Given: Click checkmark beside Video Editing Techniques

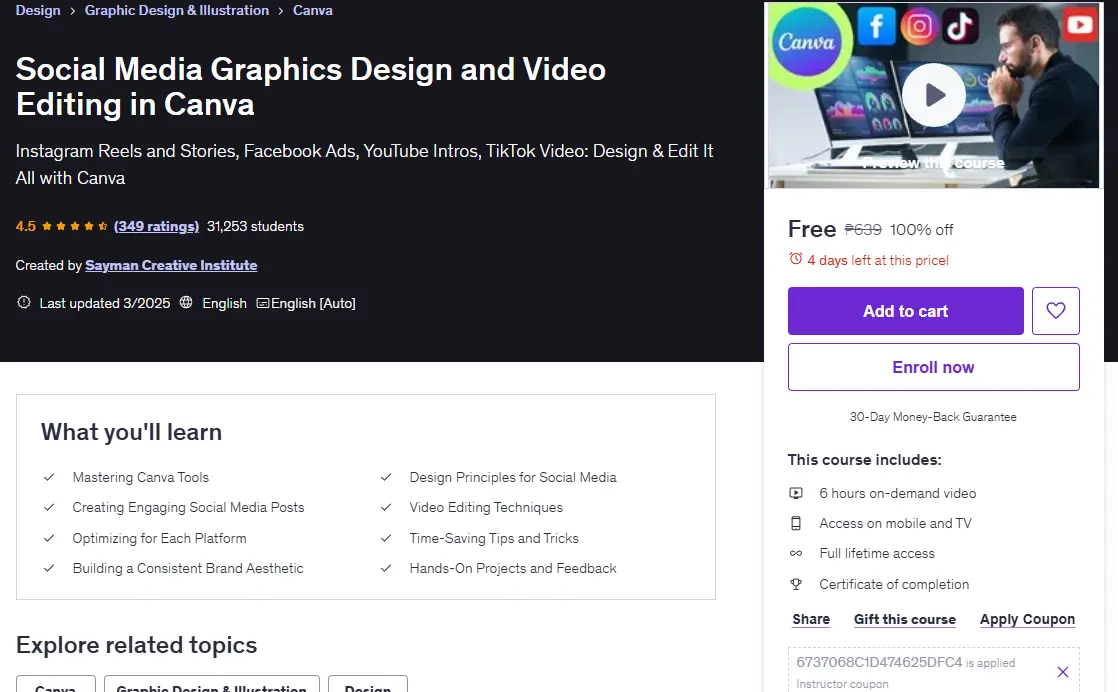Looking at the screenshot, I should (386, 507).
